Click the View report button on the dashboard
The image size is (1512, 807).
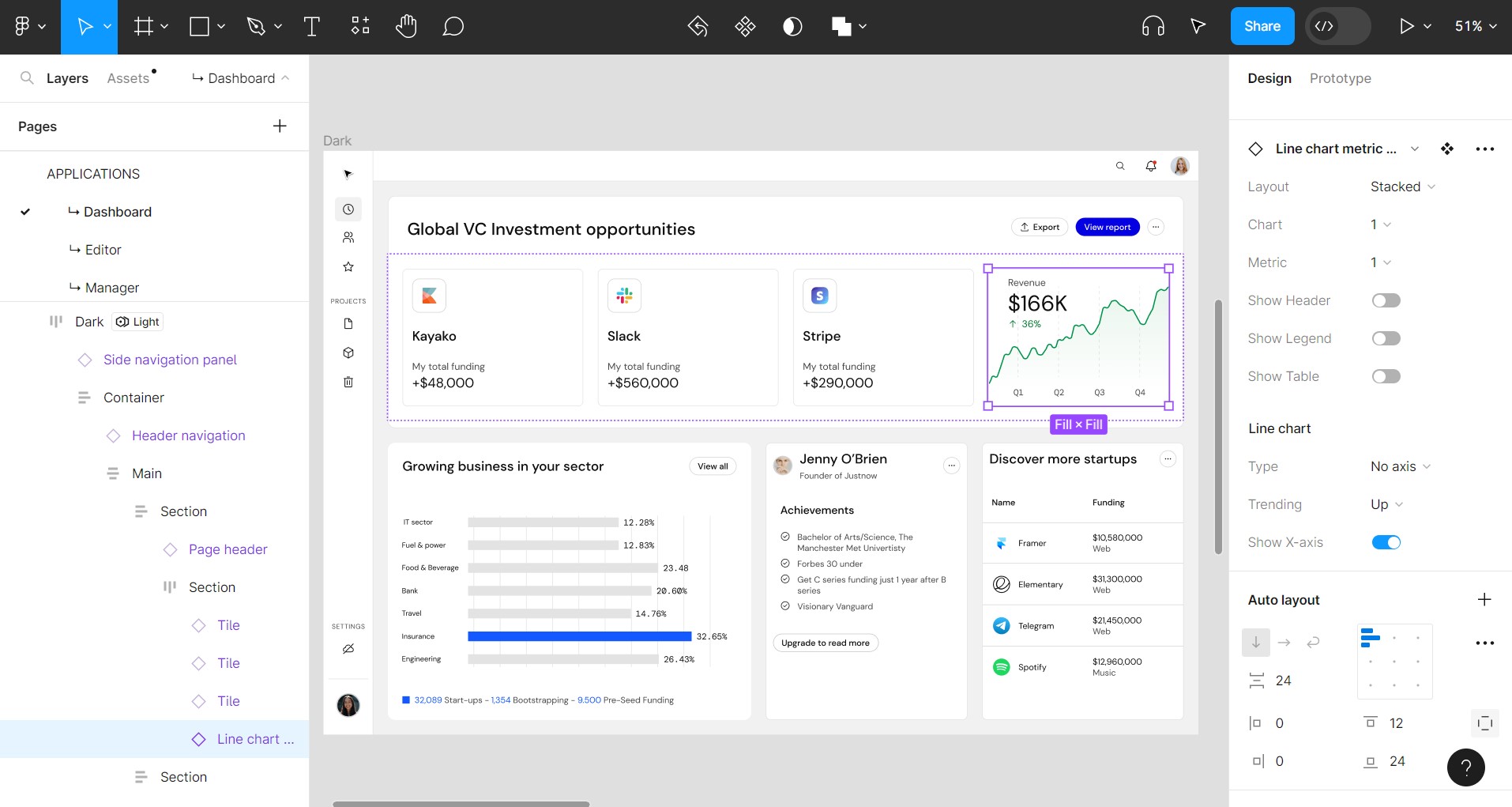(x=1108, y=227)
